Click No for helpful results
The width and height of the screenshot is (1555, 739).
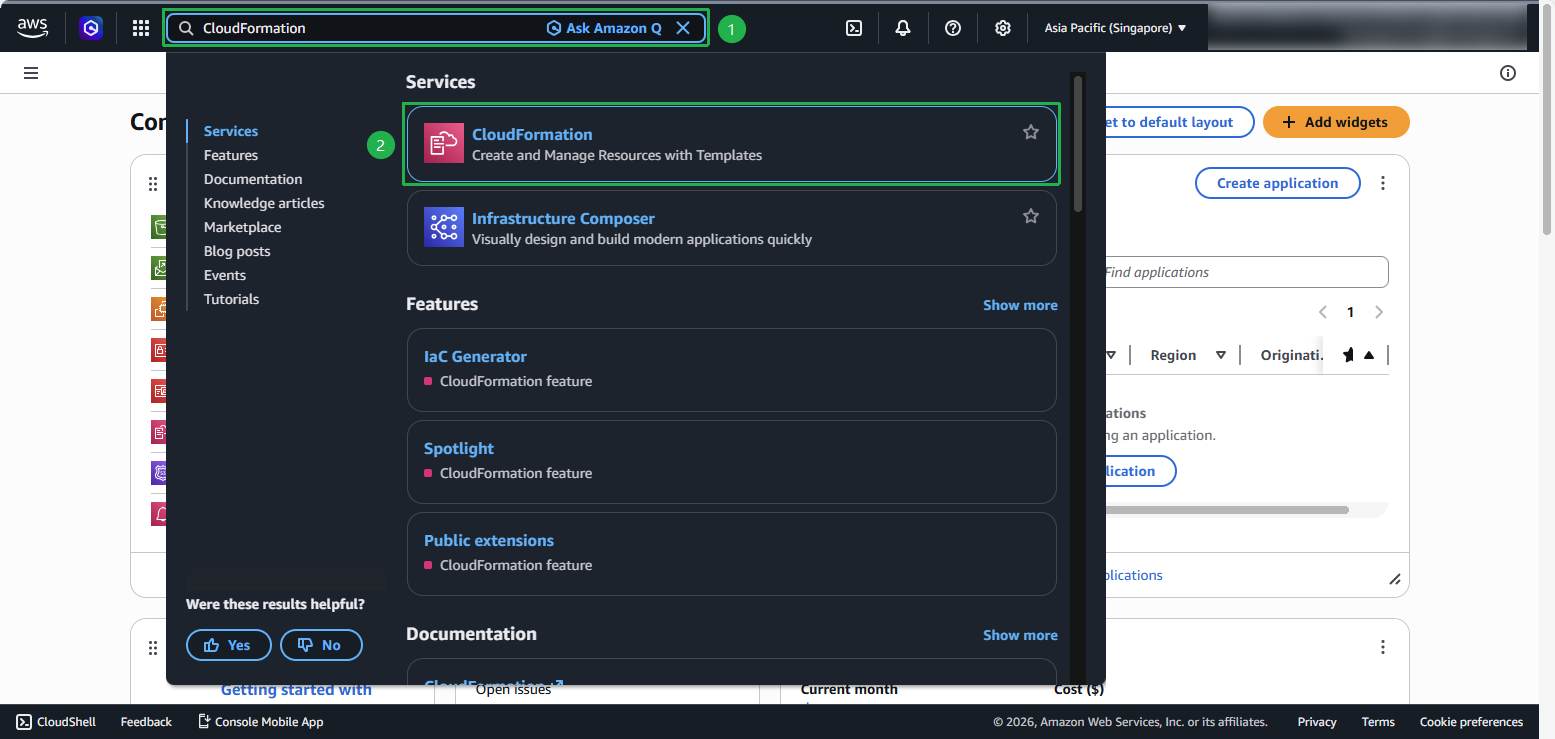click(x=321, y=645)
